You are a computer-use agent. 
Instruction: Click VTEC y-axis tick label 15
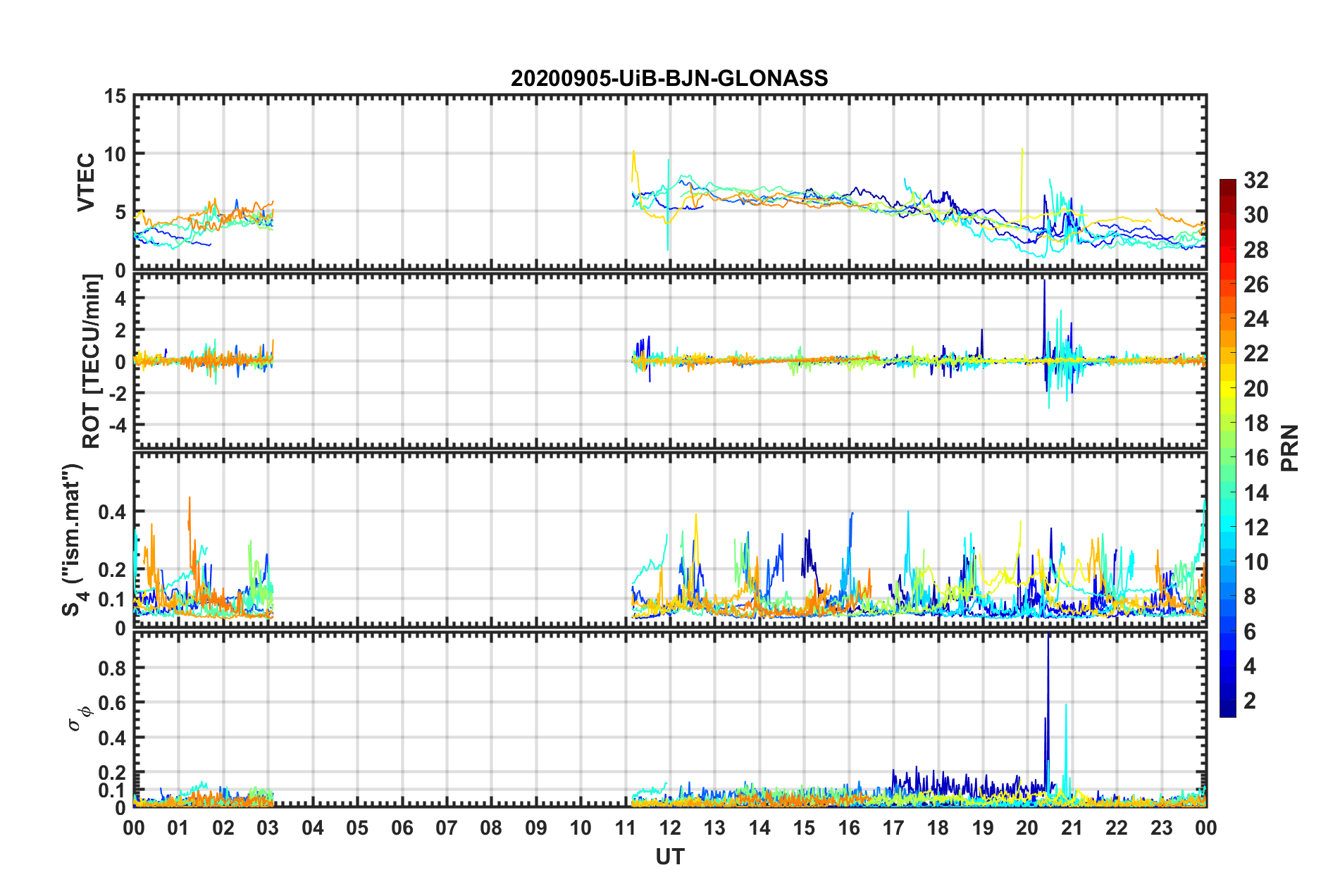click(115, 96)
